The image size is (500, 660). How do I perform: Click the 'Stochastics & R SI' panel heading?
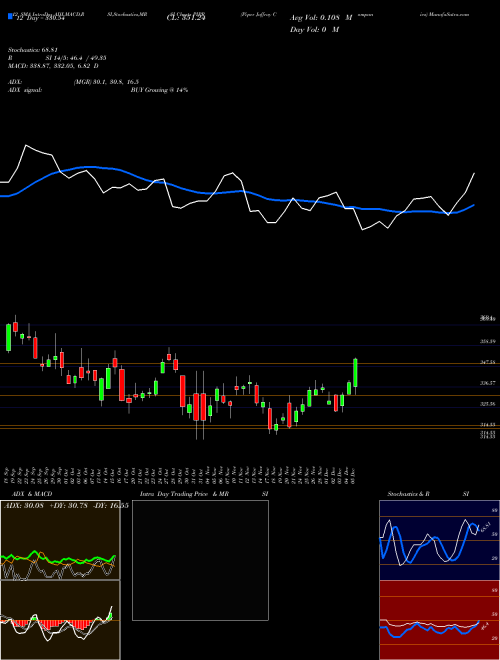coord(428,494)
